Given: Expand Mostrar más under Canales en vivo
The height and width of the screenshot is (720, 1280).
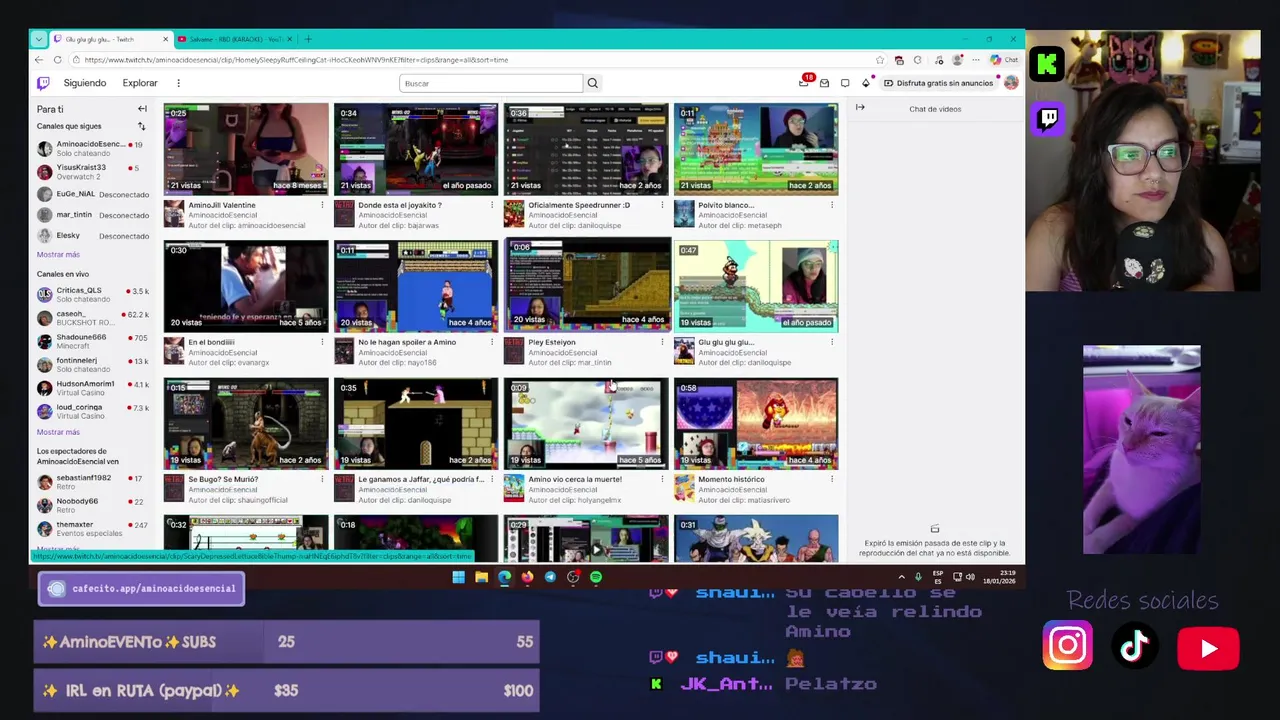Looking at the screenshot, I should (x=58, y=432).
